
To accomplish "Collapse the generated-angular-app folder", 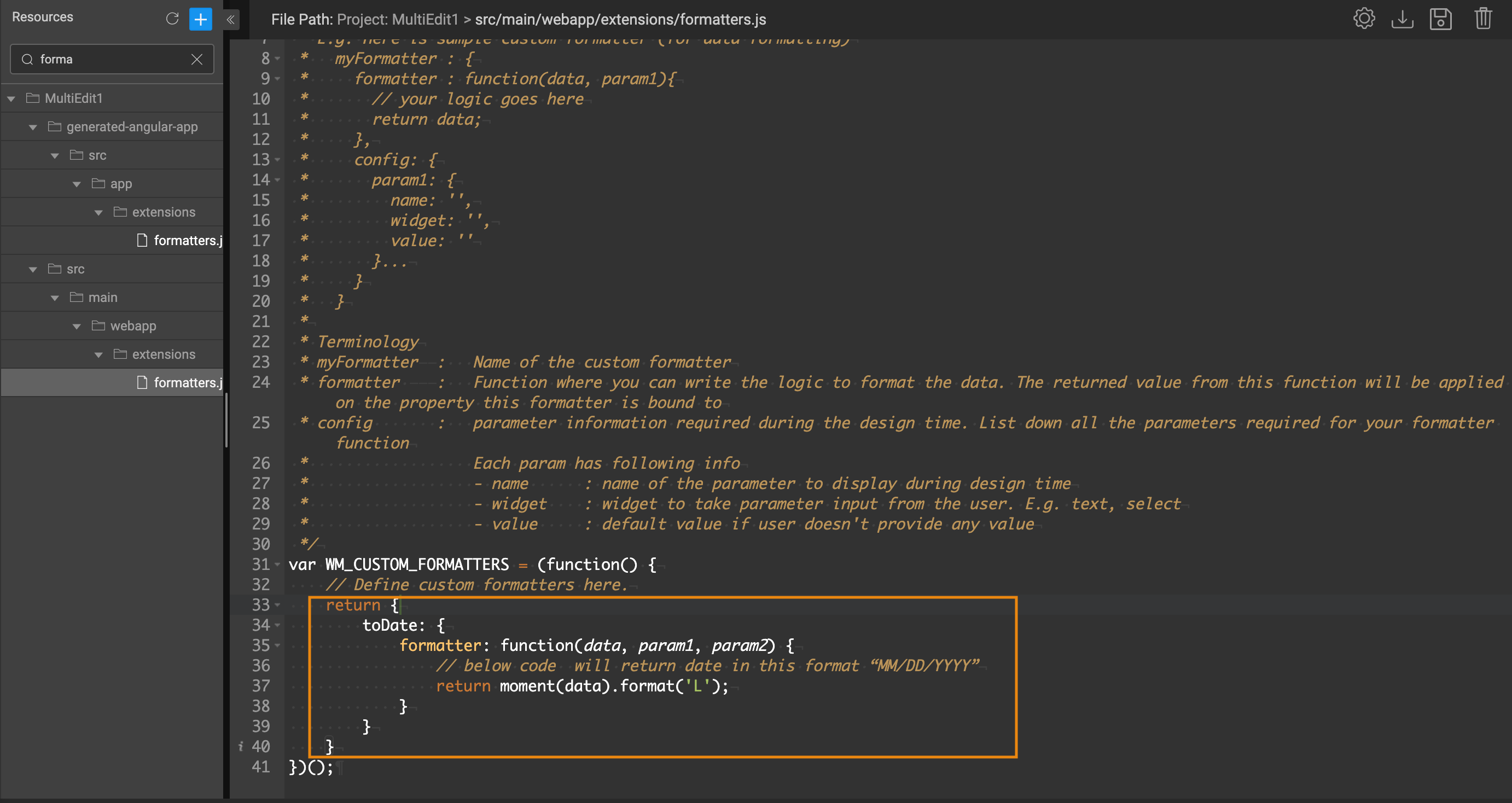I will 33,127.
